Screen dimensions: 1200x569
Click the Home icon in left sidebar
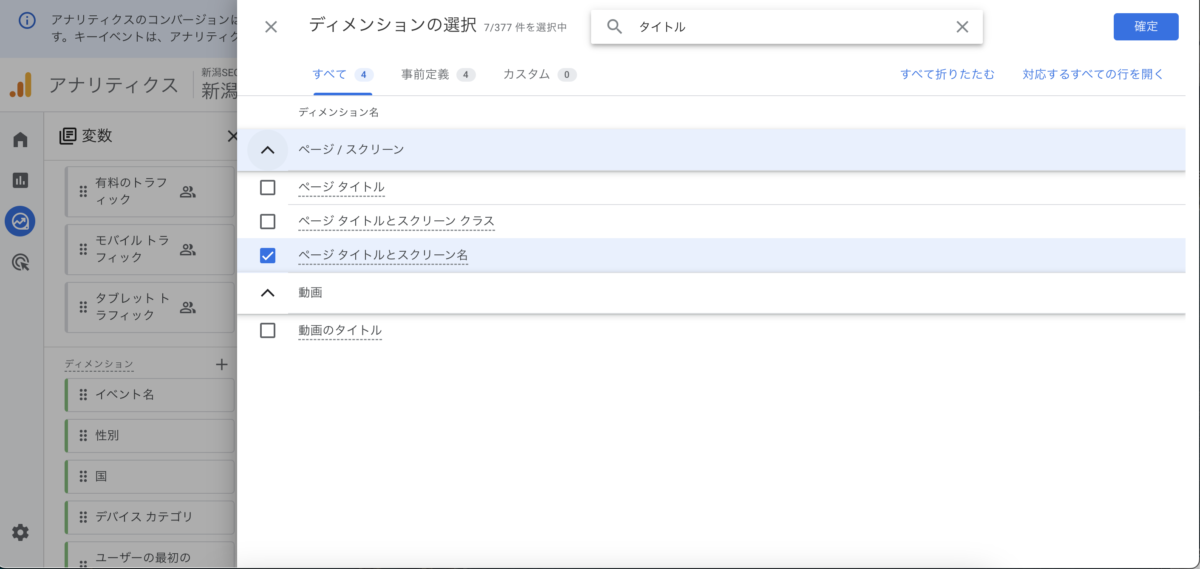pos(20,139)
